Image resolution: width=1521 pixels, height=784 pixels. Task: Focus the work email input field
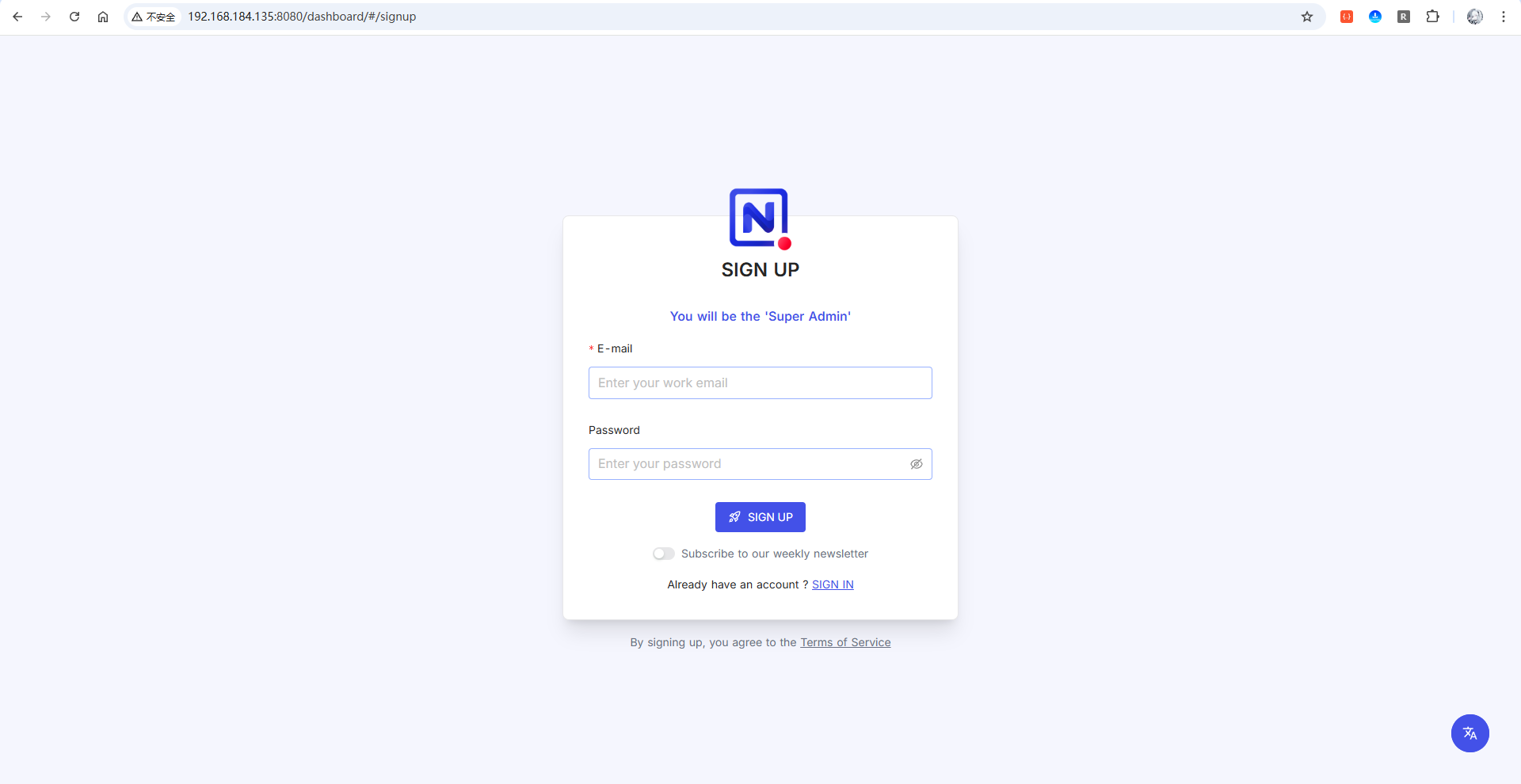760,383
